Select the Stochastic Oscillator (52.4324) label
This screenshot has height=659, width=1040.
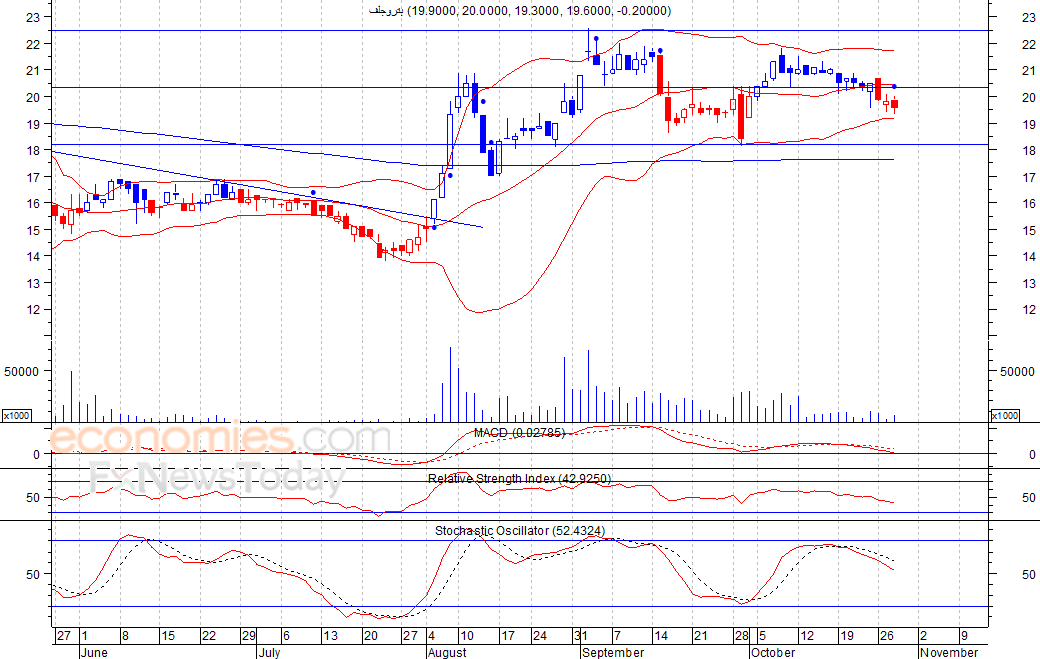520,531
